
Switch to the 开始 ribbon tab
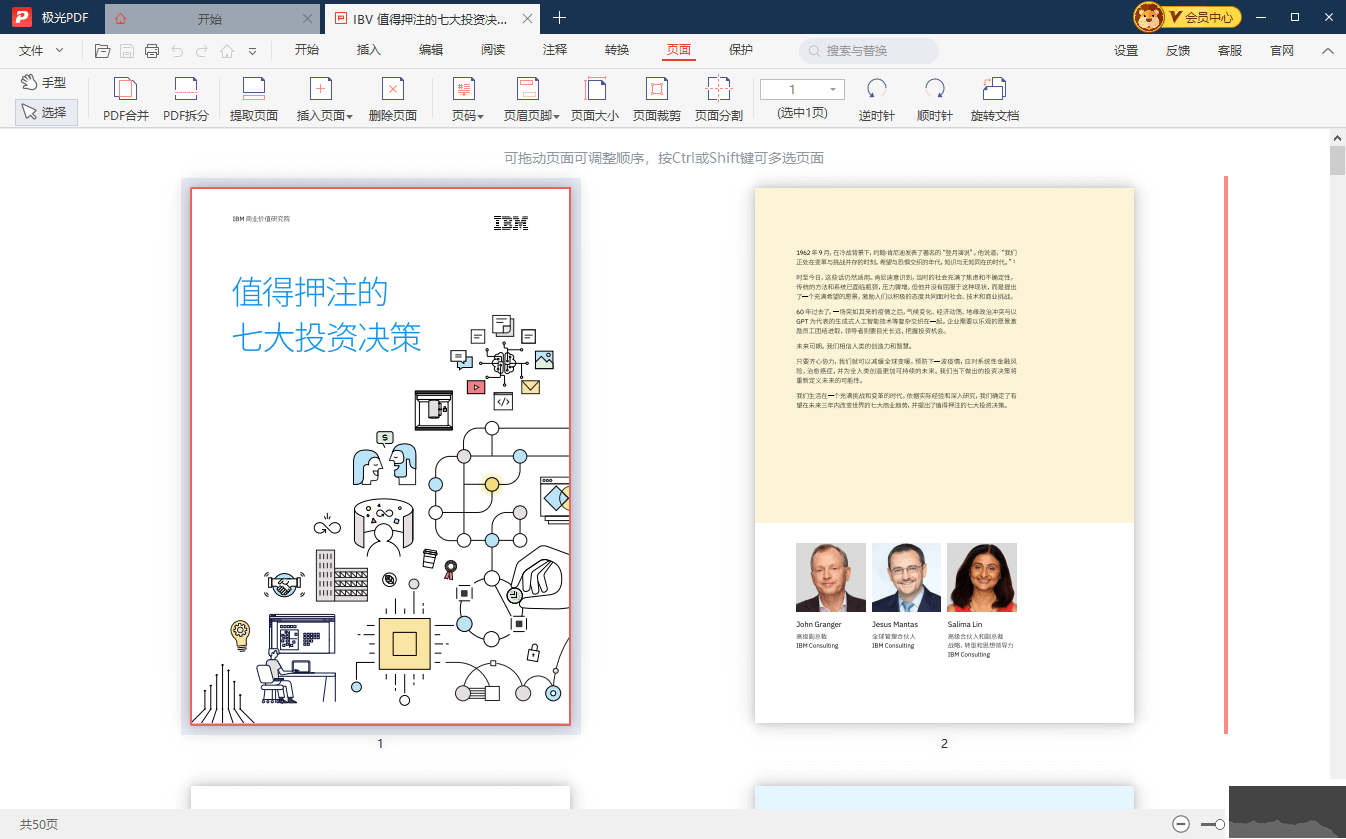pyautogui.click(x=307, y=50)
